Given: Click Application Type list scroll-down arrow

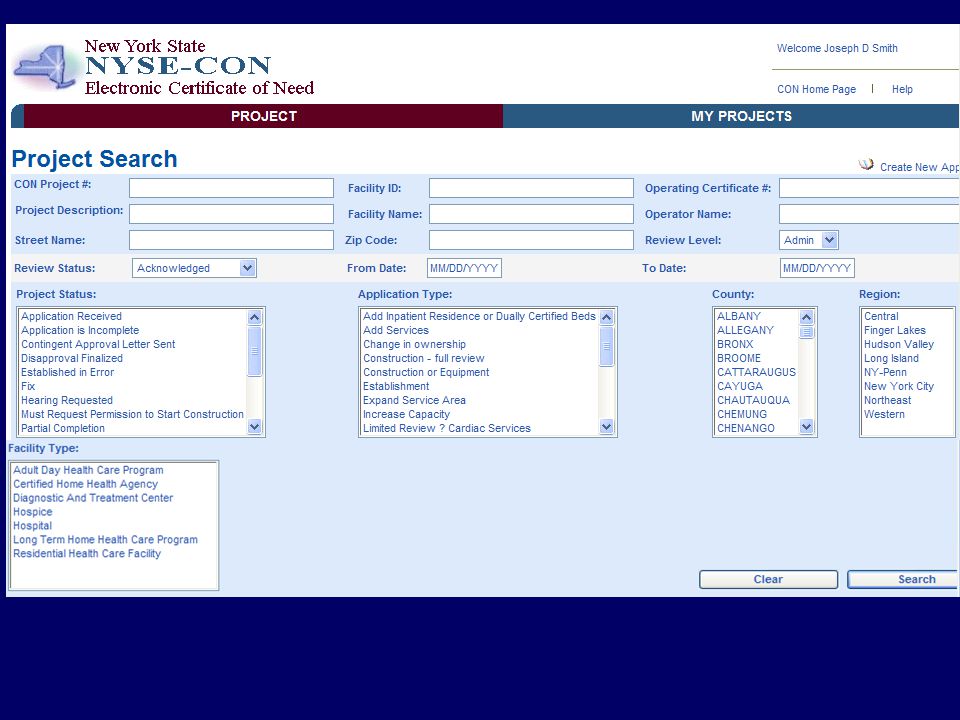Looking at the screenshot, I should (607, 427).
